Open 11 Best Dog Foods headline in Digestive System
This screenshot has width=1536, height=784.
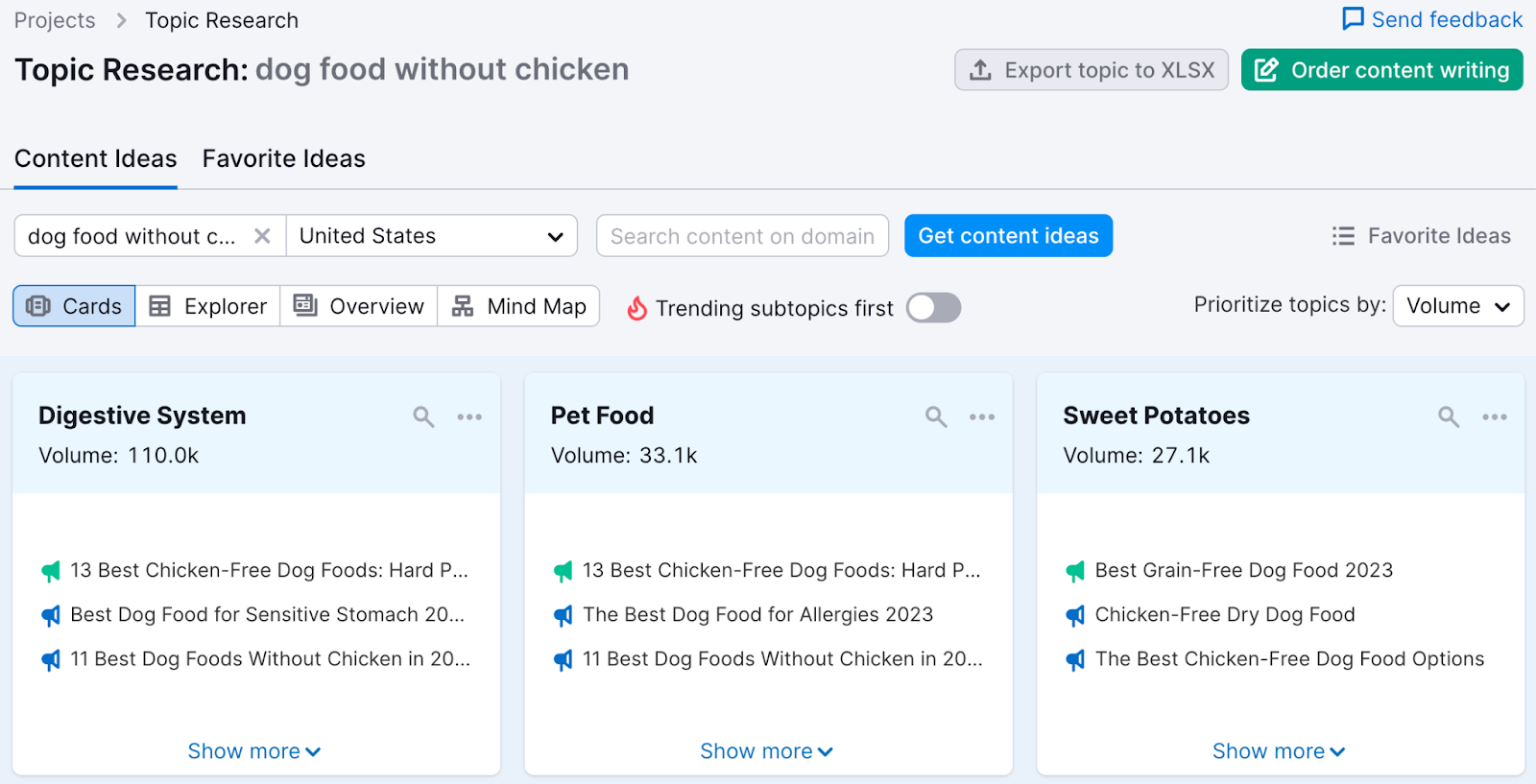coord(270,659)
